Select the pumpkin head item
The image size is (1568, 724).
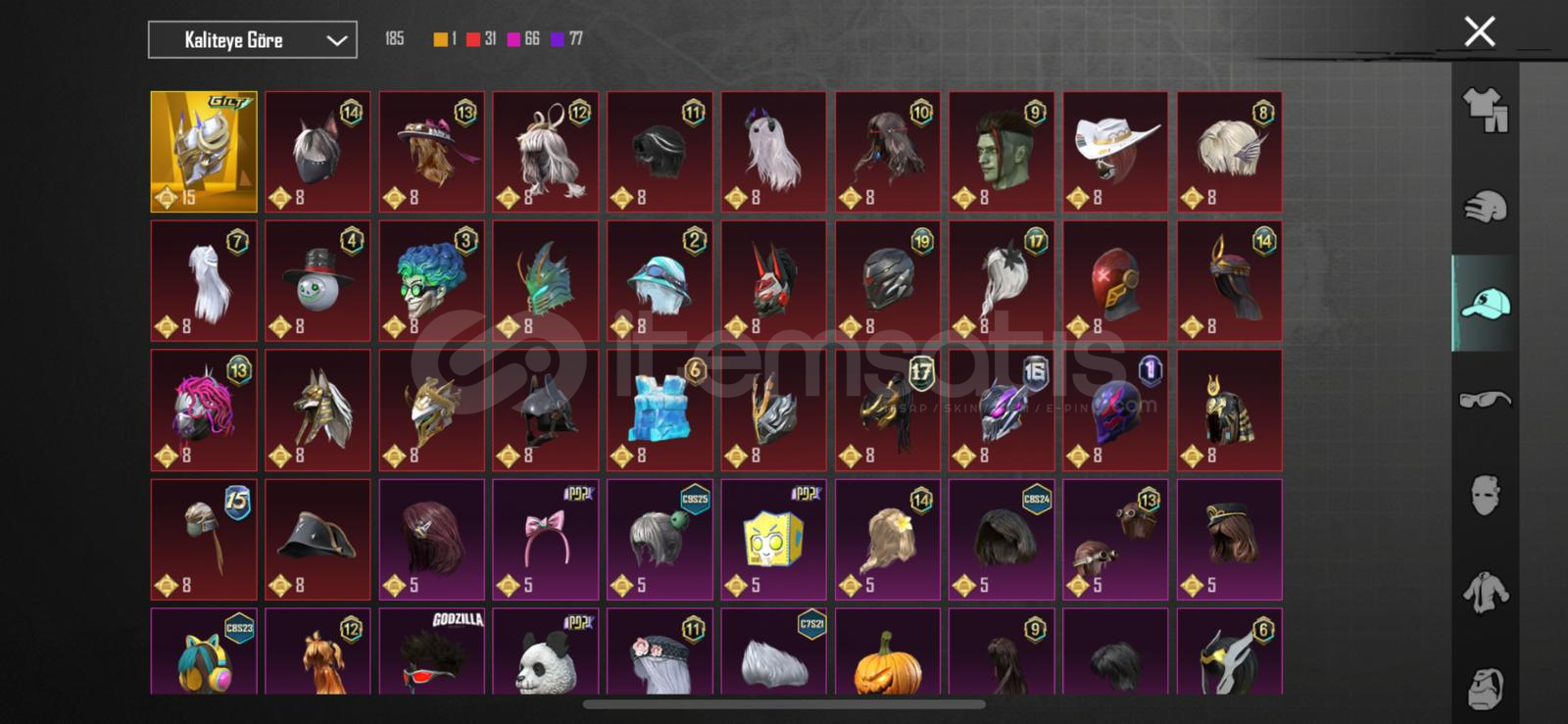(x=887, y=652)
